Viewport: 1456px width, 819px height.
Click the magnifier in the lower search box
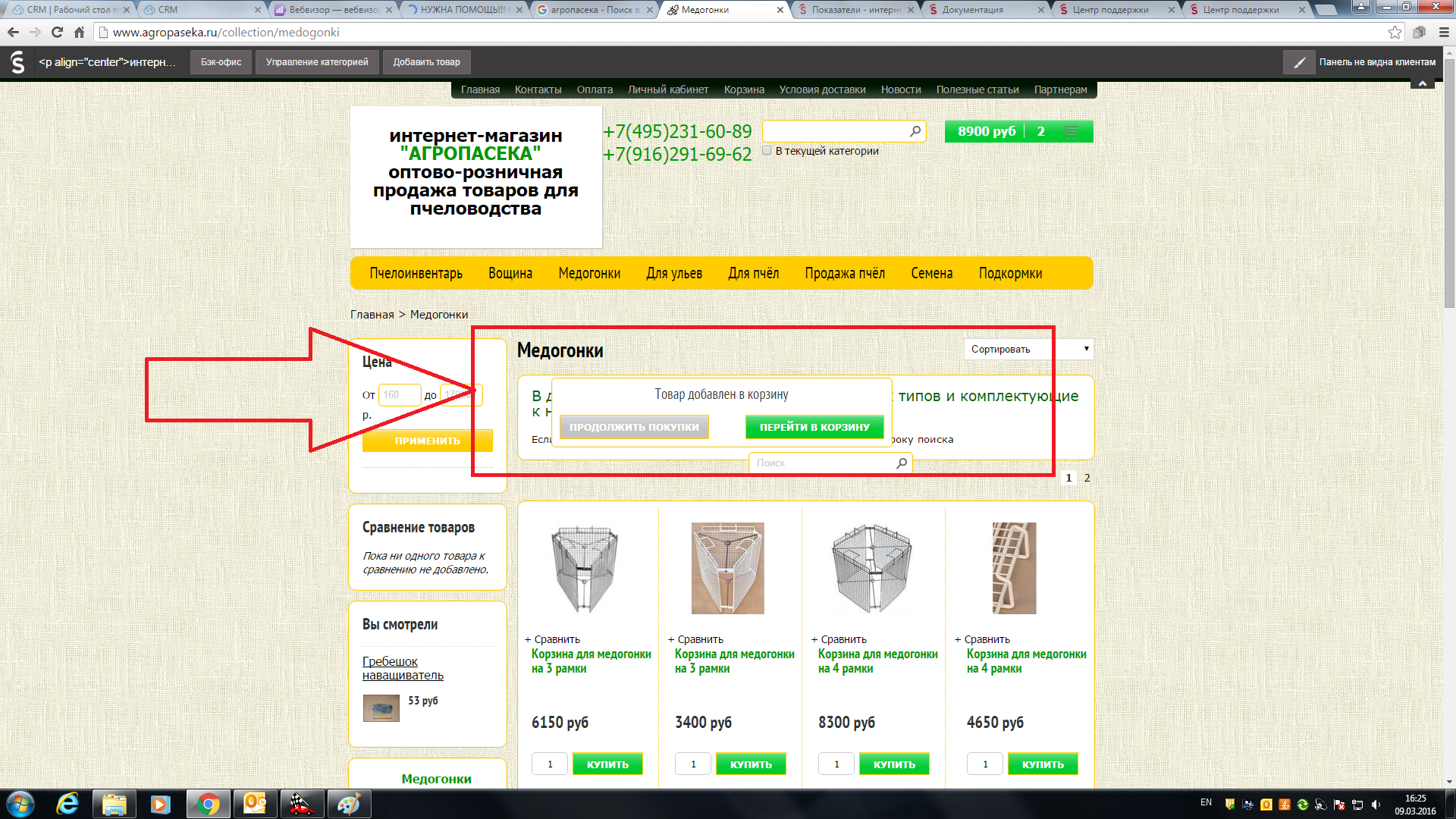(902, 463)
